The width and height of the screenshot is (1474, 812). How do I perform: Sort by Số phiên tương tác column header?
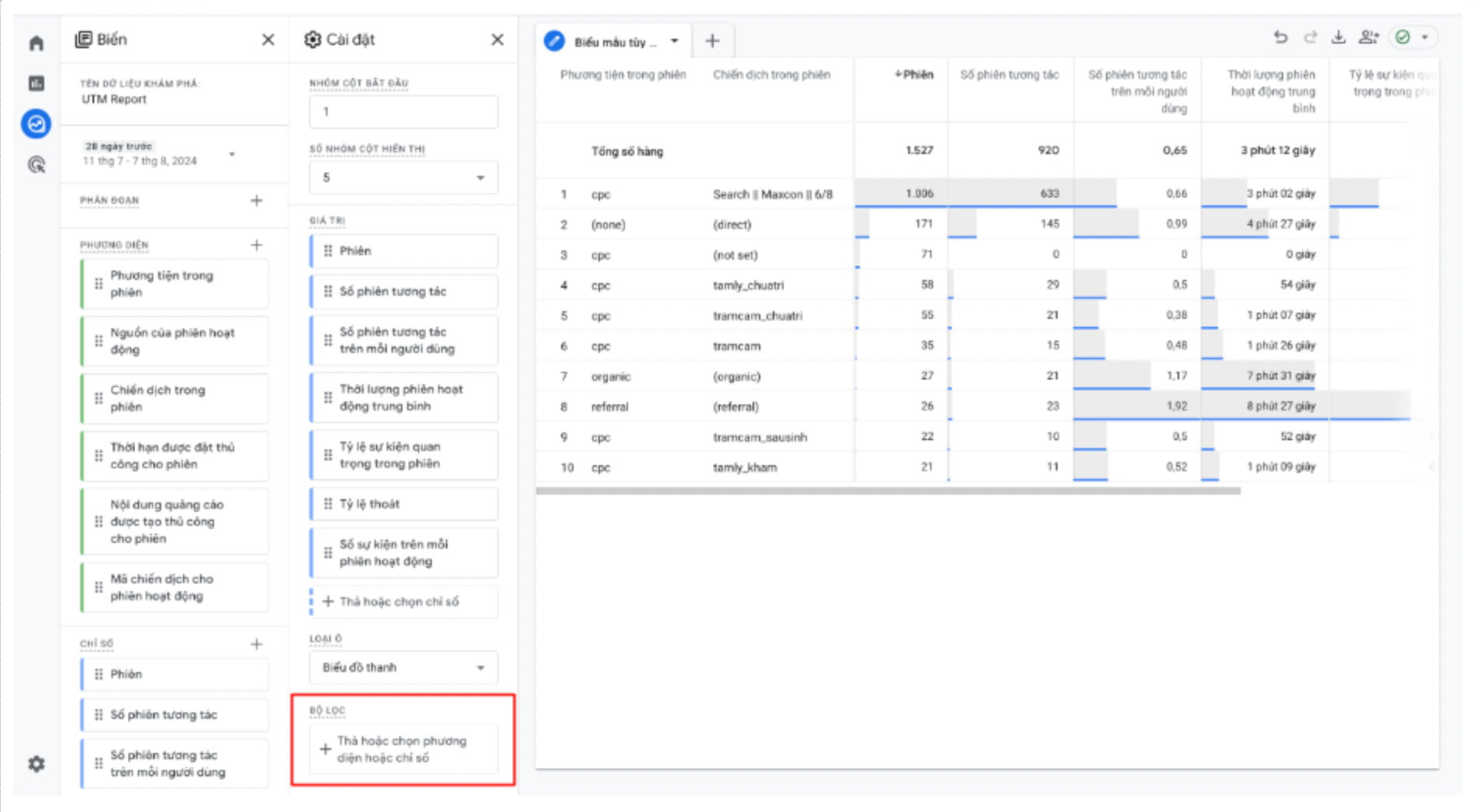click(1009, 75)
